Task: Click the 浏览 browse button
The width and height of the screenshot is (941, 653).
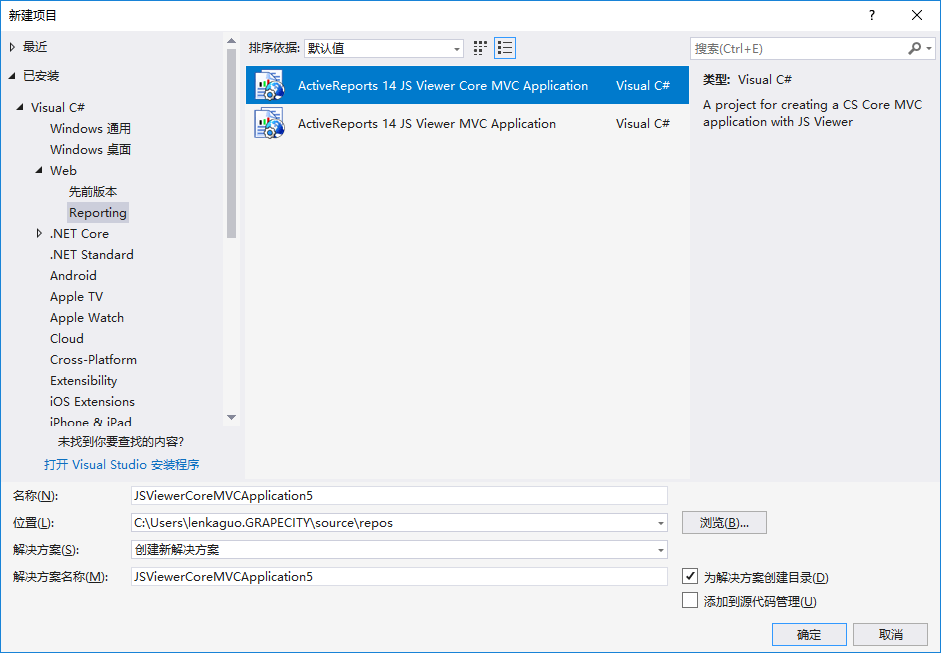Action: (724, 523)
